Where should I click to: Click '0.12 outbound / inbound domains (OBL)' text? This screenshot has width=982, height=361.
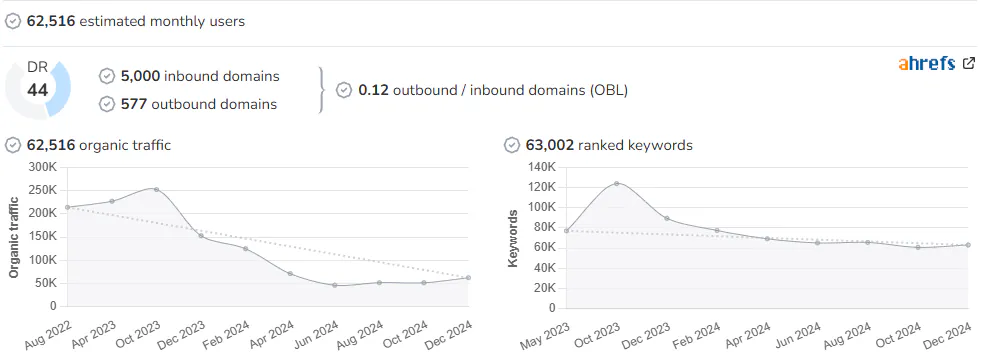point(493,90)
